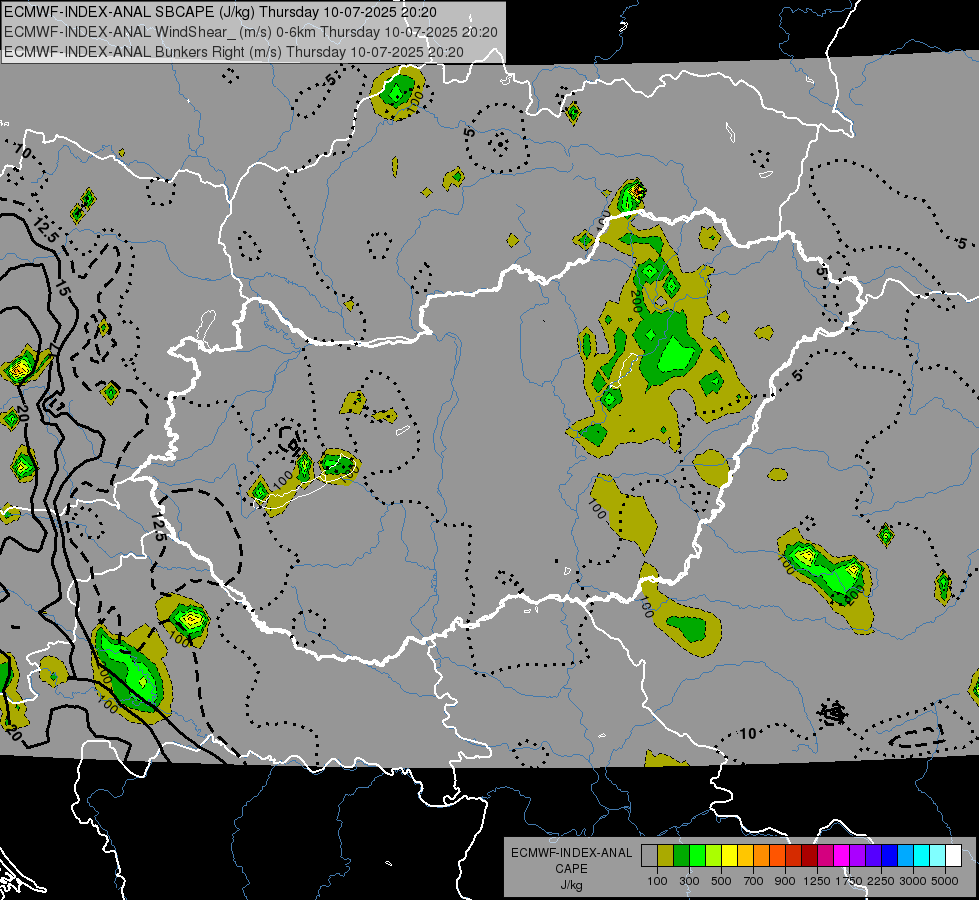Image resolution: width=979 pixels, height=900 pixels.
Task: Select the yellow-green legend swatch
Action: pos(713,856)
